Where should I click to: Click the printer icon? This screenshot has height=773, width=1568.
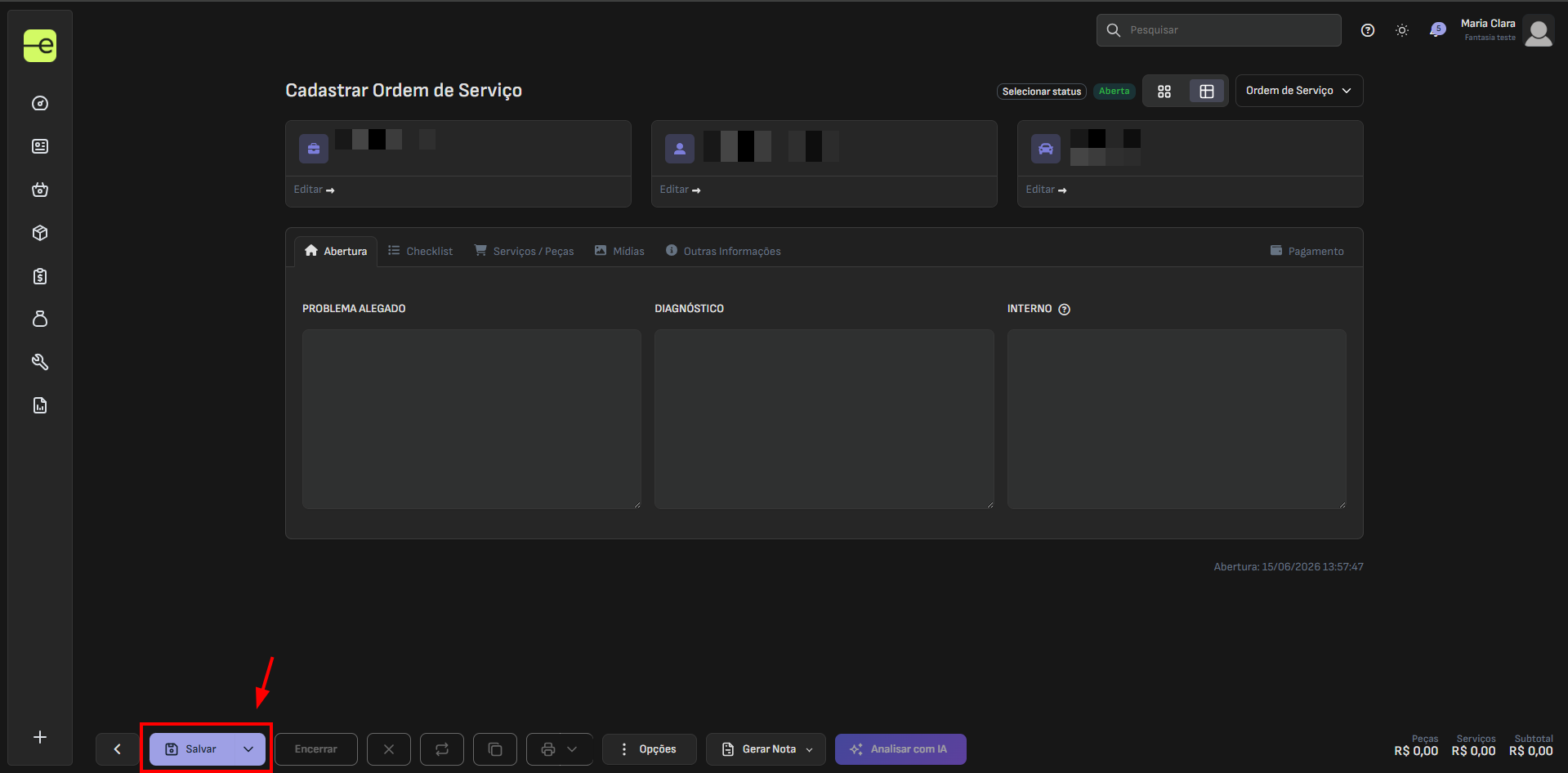(x=548, y=749)
